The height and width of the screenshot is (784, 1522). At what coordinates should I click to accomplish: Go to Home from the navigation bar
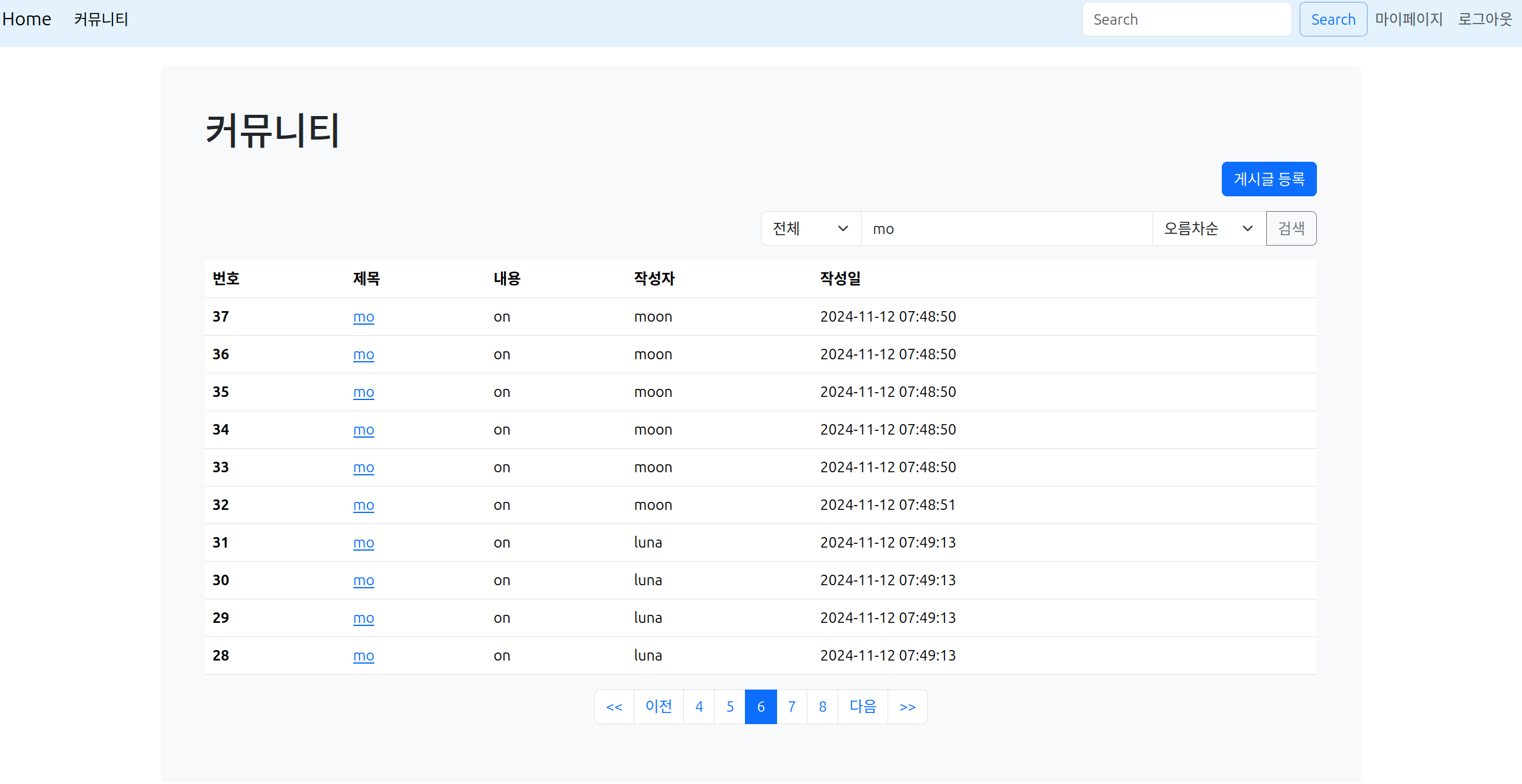[x=26, y=19]
